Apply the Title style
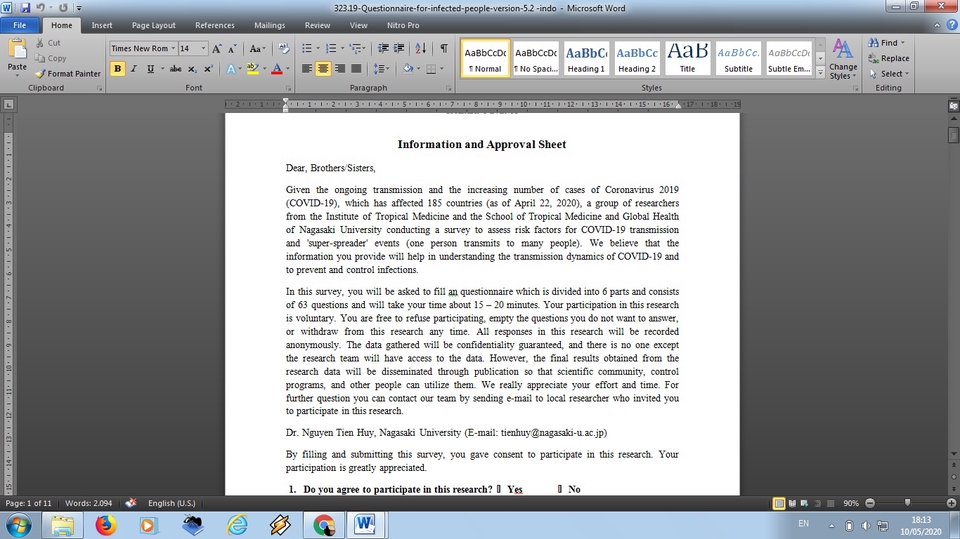960x539 pixels. click(x=688, y=58)
